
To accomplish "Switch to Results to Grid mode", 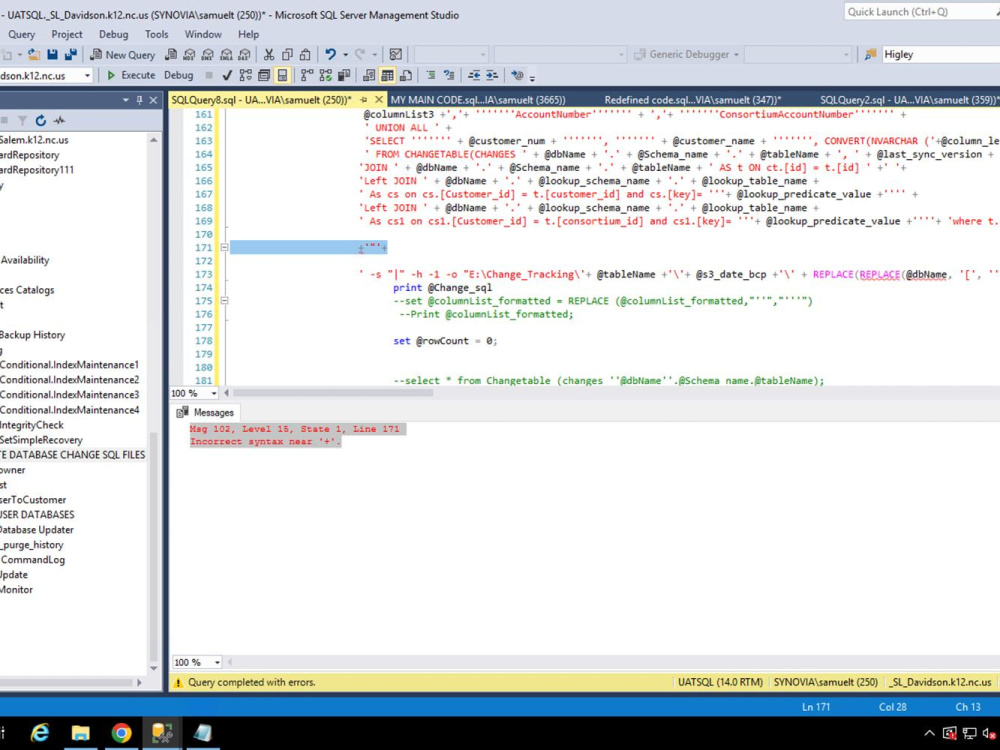I will click(387, 75).
